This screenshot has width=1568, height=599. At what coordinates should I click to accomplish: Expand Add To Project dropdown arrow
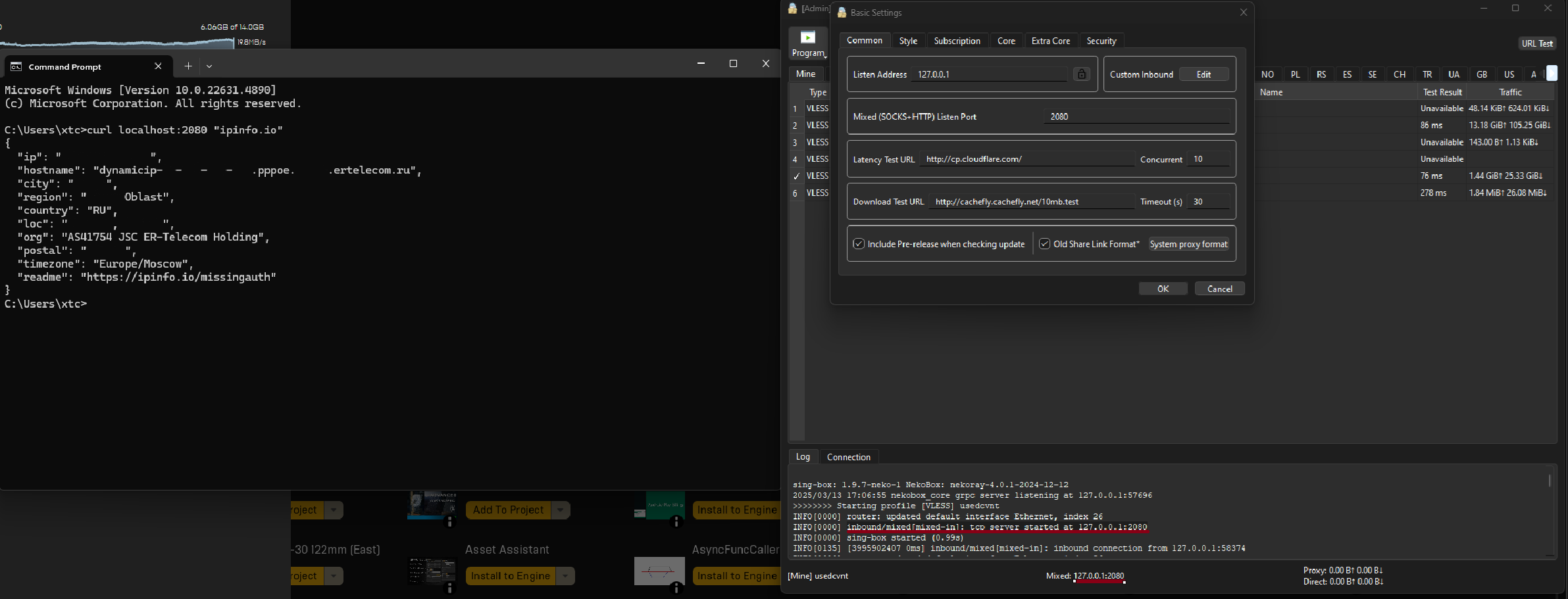pyautogui.click(x=561, y=510)
